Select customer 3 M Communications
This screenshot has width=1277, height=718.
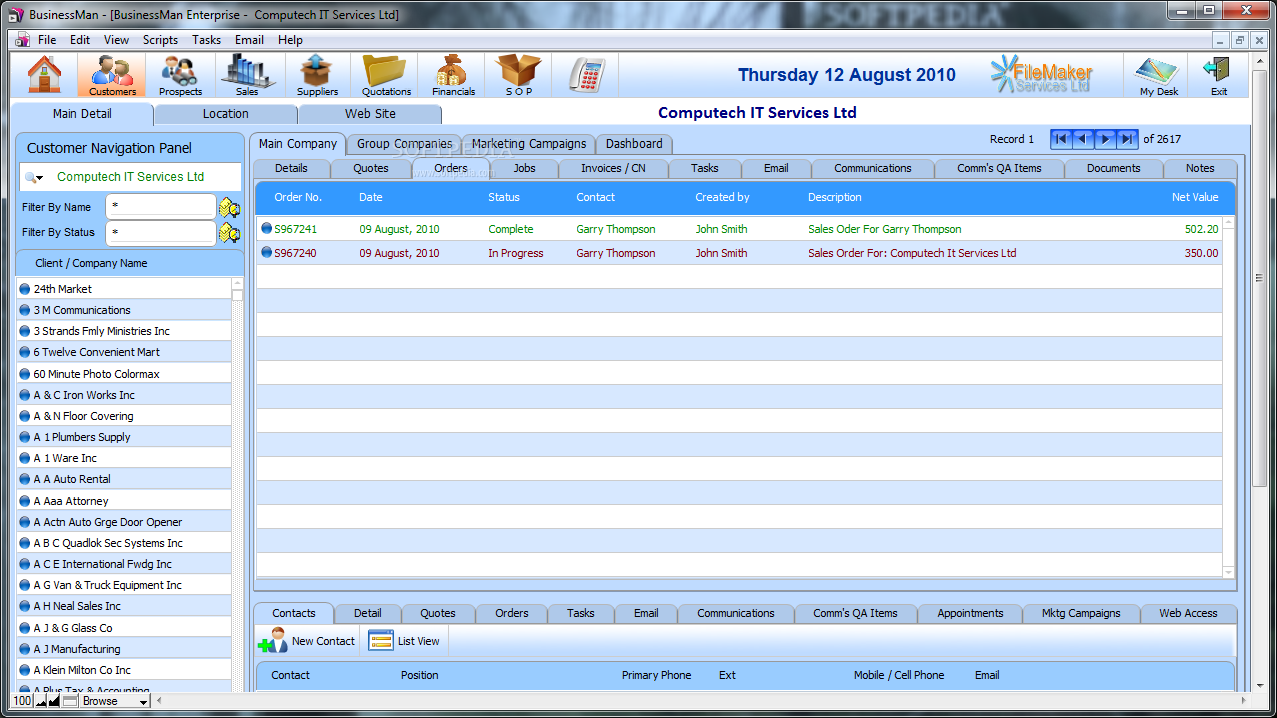click(124, 310)
